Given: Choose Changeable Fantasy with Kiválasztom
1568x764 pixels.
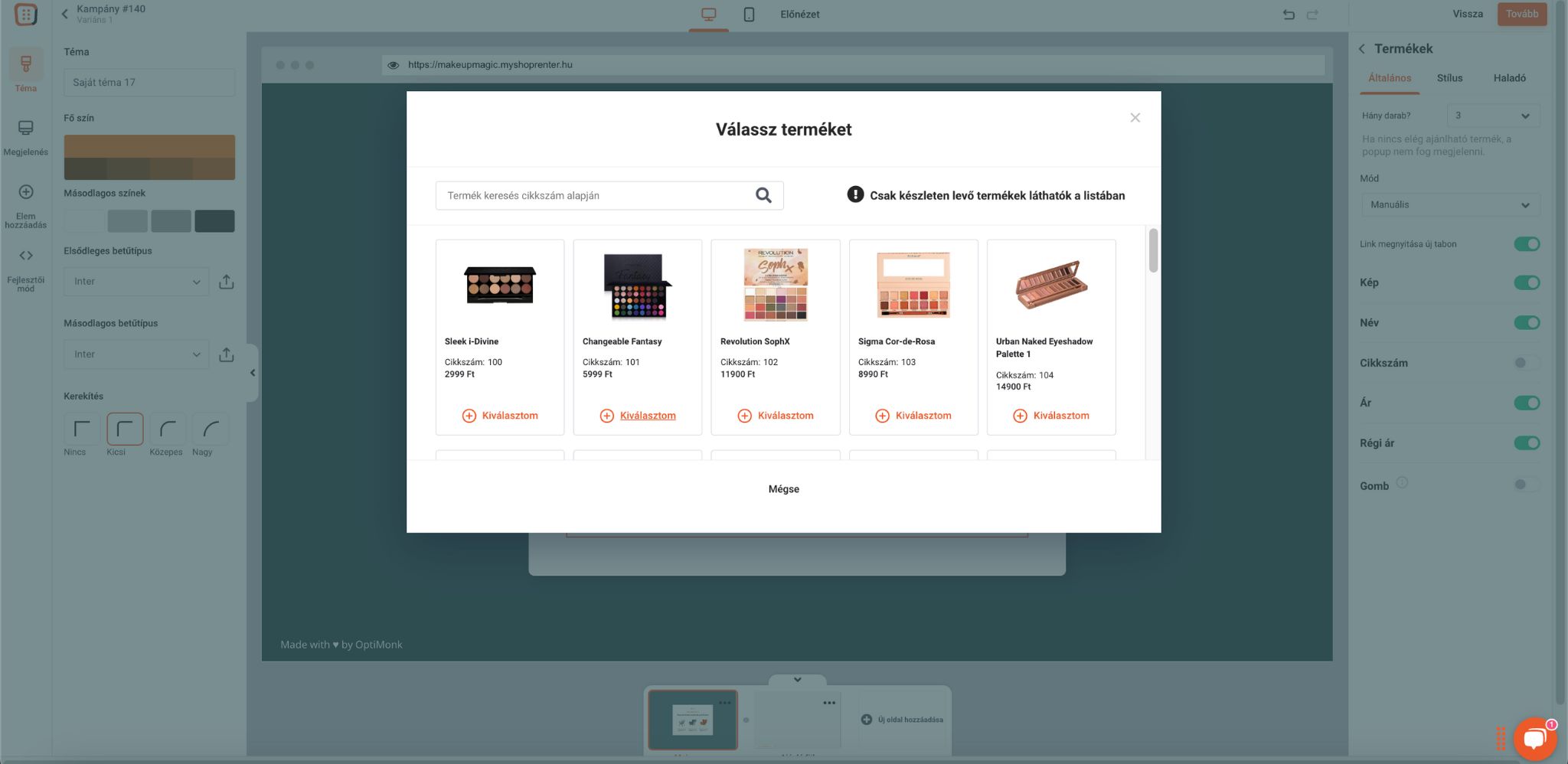Looking at the screenshot, I should click(x=638, y=416).
